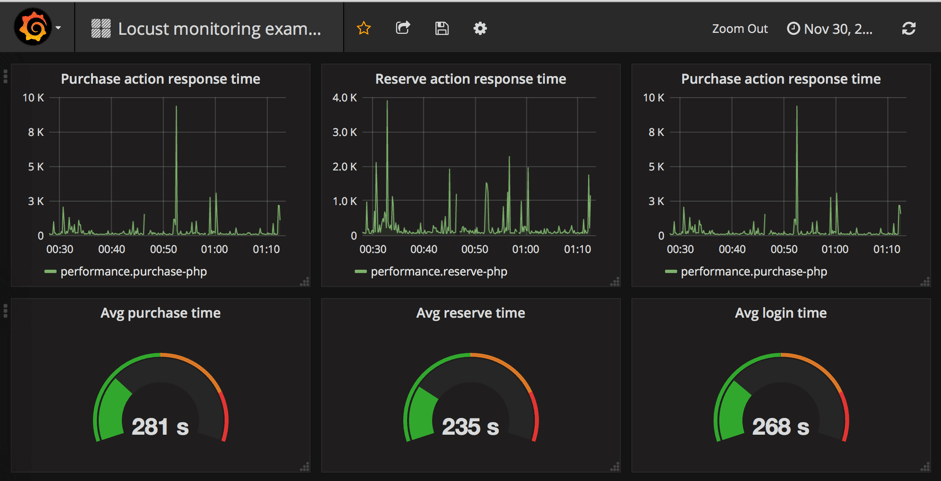Click resize handle of third graph panel
Screen dimensions: 941x481
925,281
